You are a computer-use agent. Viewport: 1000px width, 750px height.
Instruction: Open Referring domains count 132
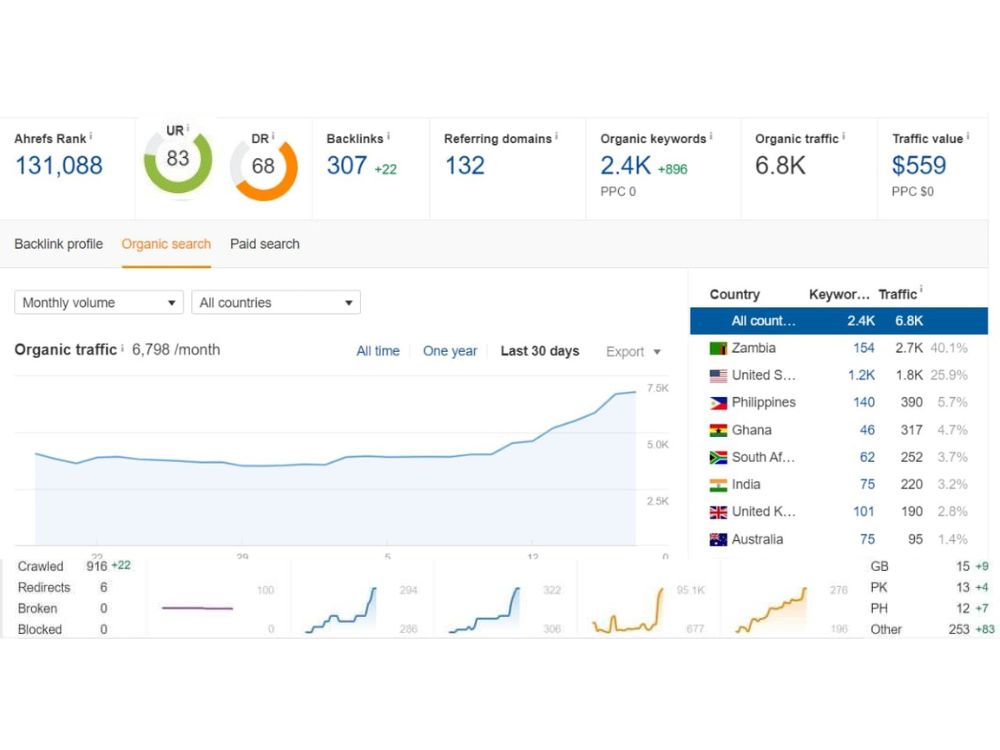(465, 166)
